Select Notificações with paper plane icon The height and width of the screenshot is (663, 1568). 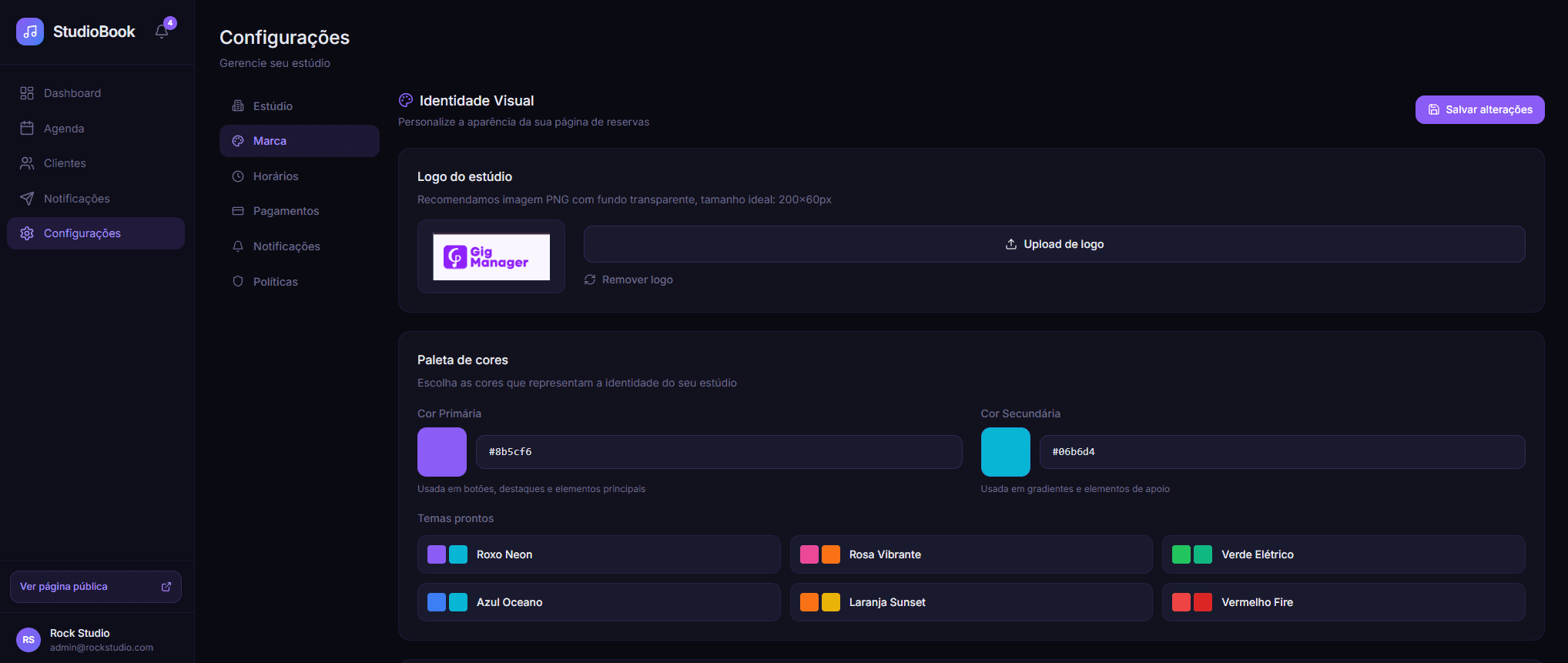pos(76,199)
